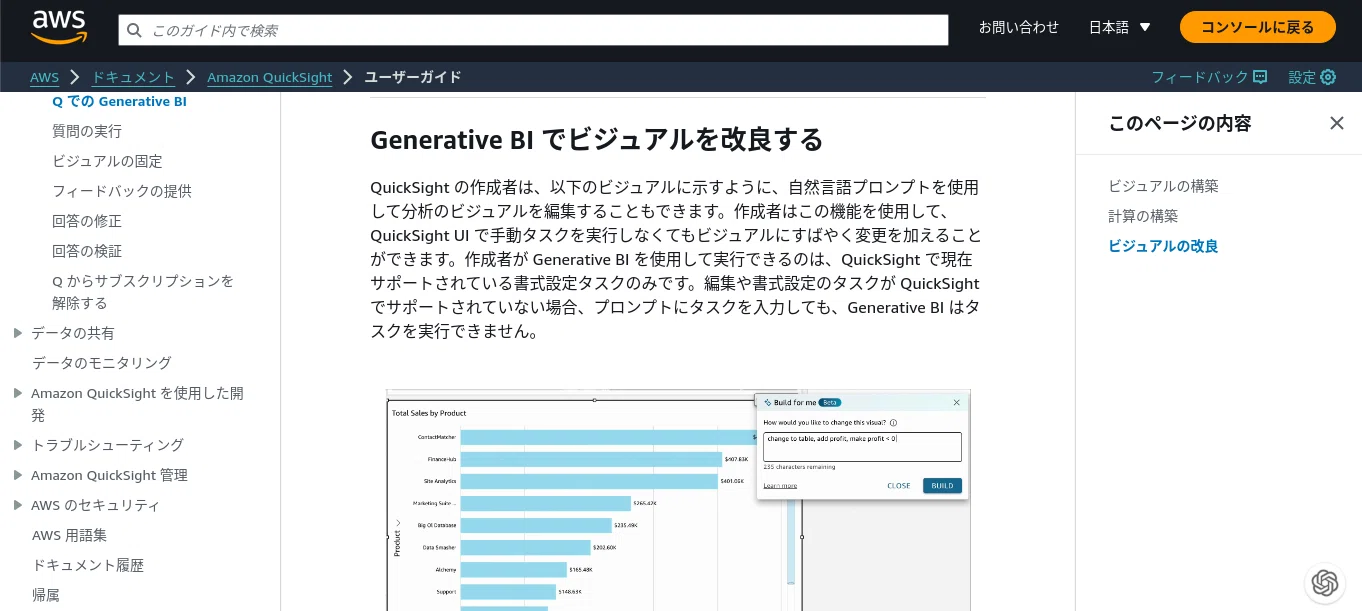Expand the トラブルシューティング arrow
This screenshot has width=1362, height=611.
[18, 445]
